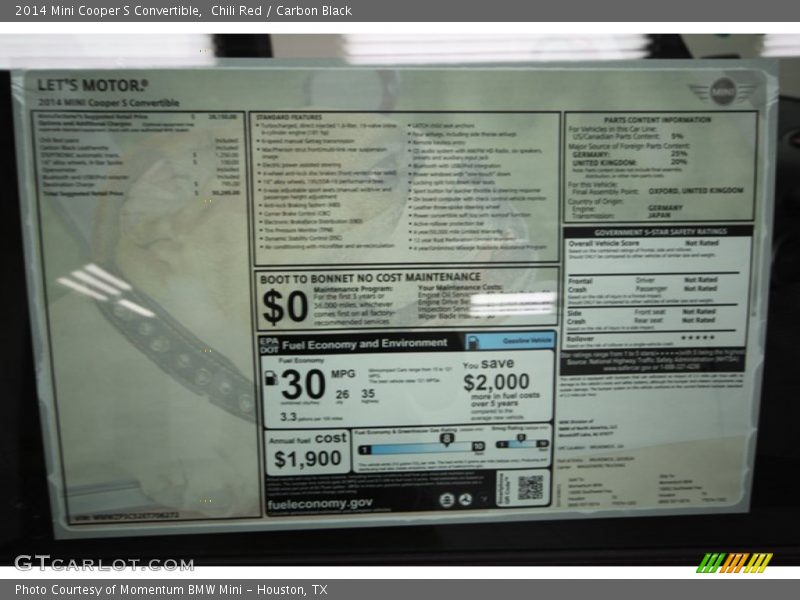Click the $2,000 fuel savings figure
The width and height of the screenshot is (800, 600).
(x=496, y=382)
